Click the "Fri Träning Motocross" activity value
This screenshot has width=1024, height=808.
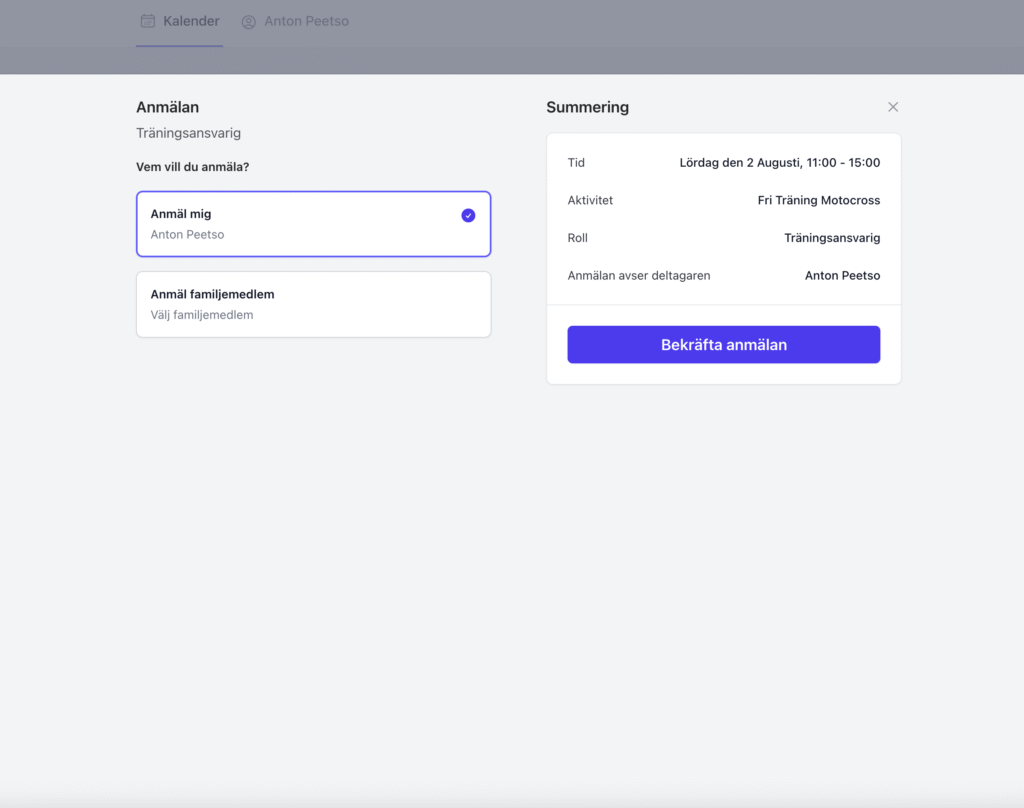tap(818, 200)
